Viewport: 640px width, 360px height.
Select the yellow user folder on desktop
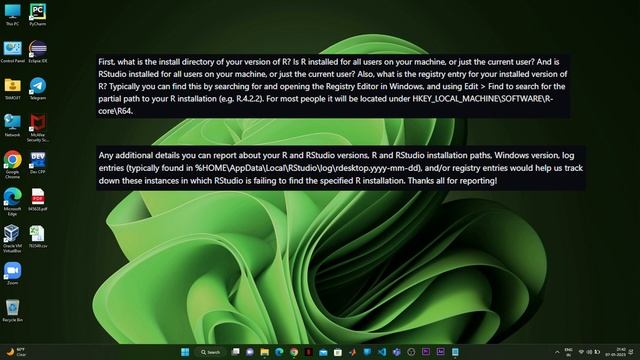coord(13,89)
